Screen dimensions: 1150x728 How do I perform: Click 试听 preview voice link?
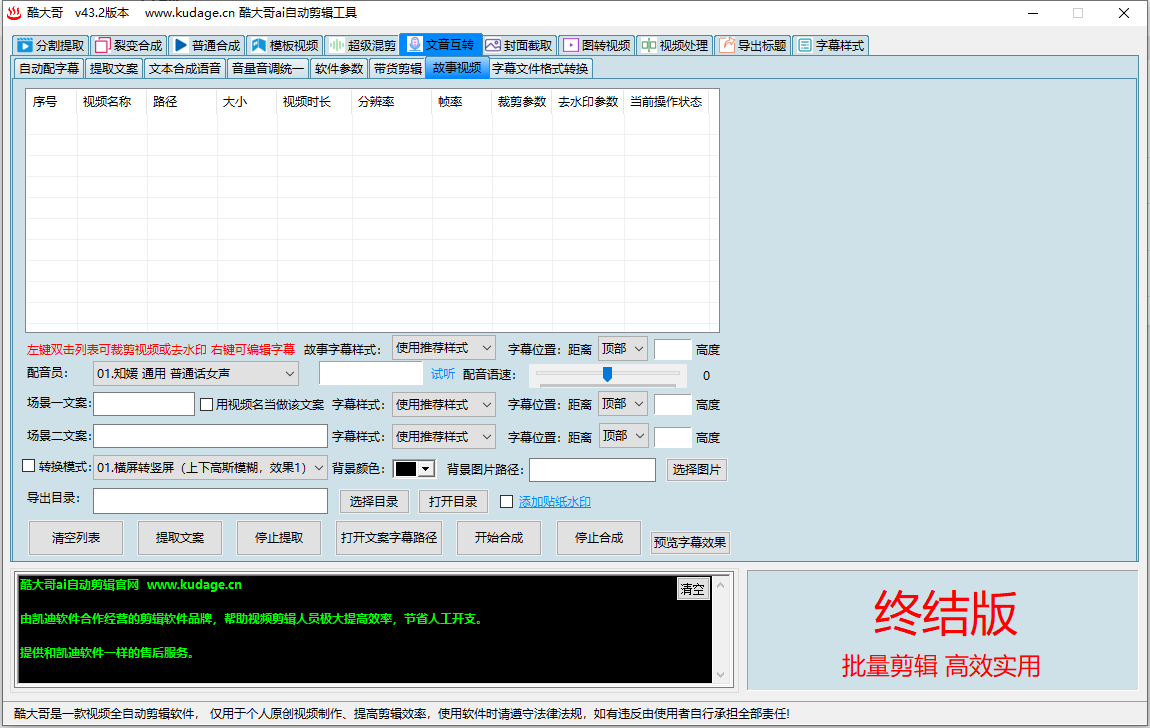point(442,374)
